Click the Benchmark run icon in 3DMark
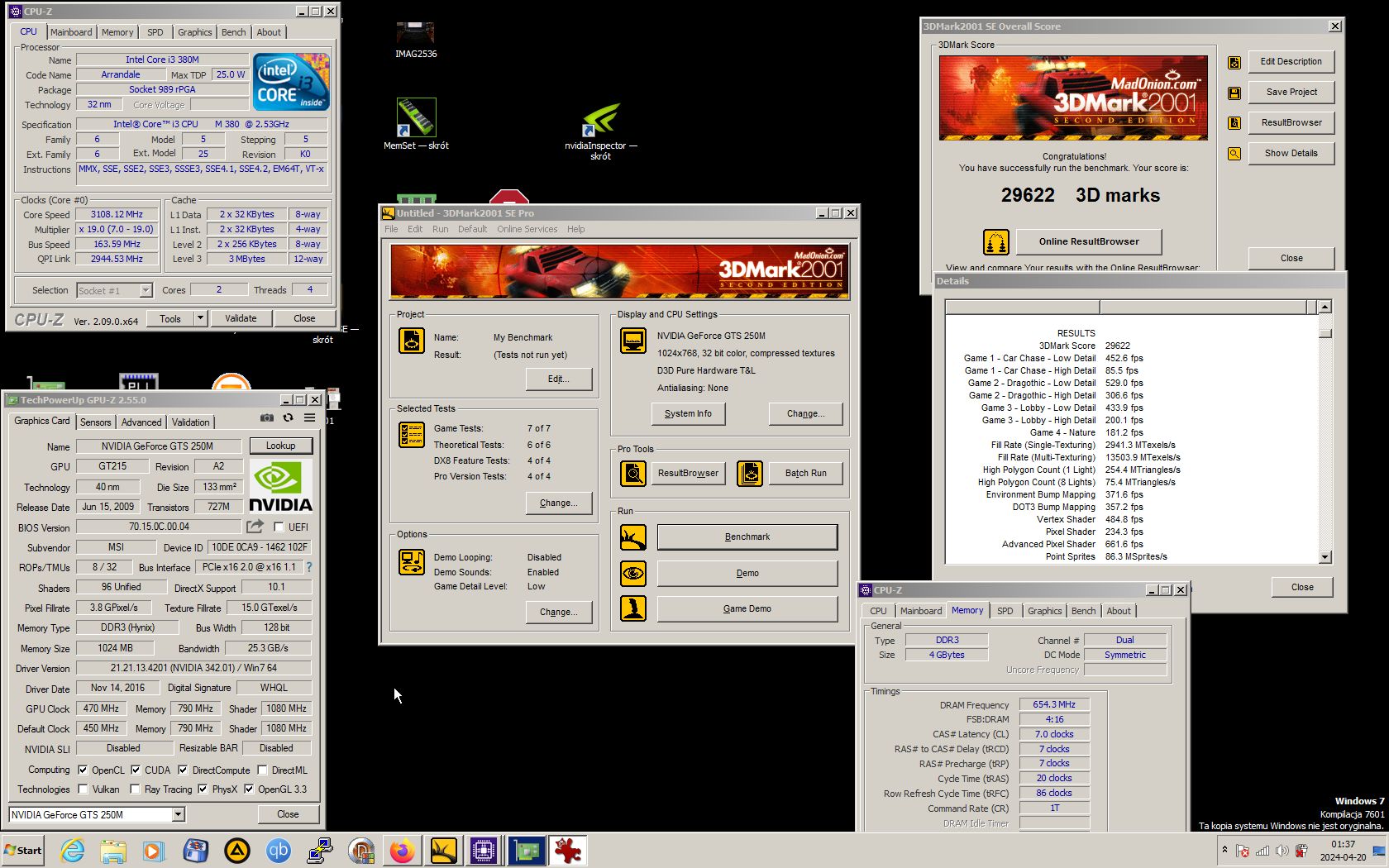This screenshot has width=1389, height=868. (633, 537)
